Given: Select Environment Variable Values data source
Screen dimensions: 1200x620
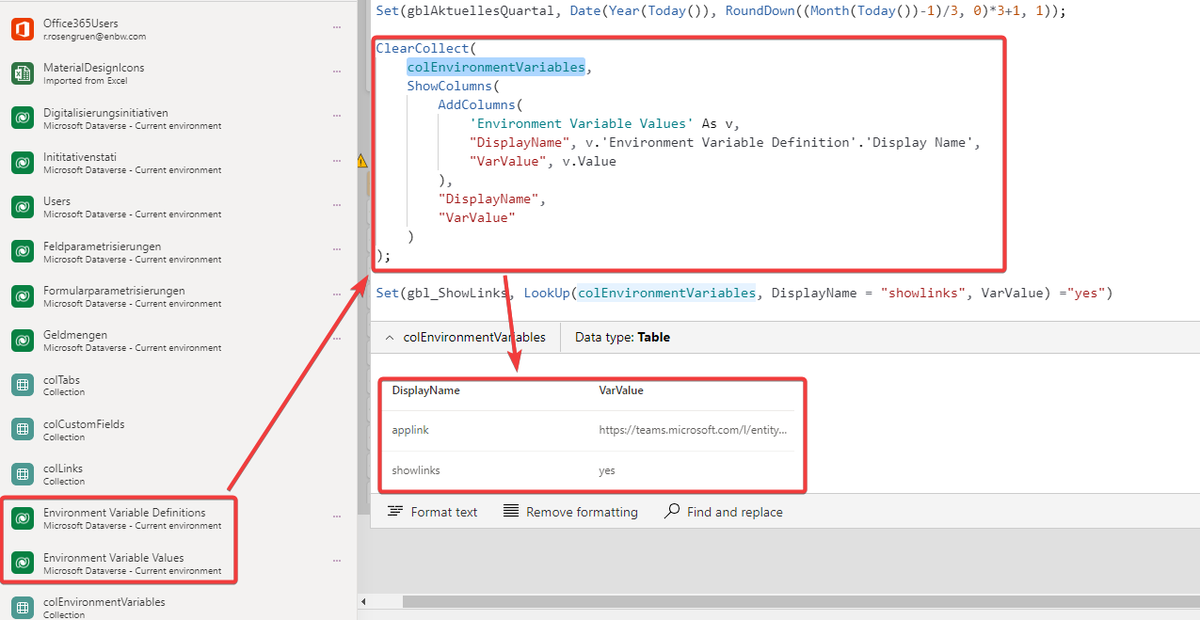Looking at the screenshot, I should (x=178, y=563).
